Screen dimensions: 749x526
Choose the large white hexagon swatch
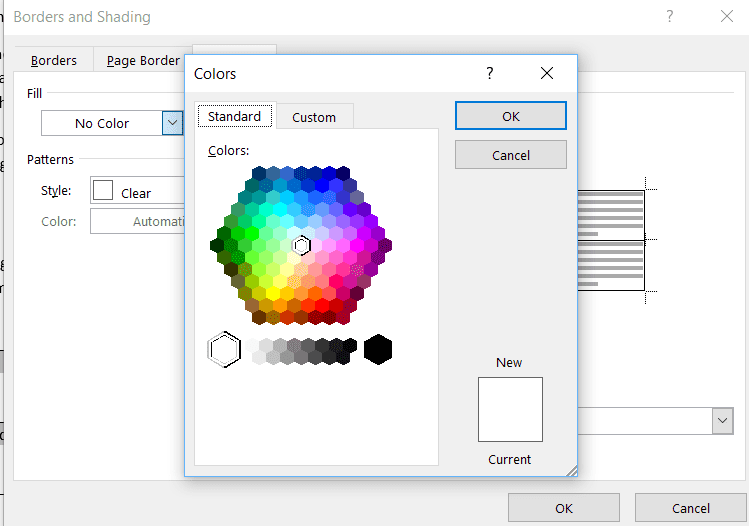pyautogui.click(x=224, y=349)
